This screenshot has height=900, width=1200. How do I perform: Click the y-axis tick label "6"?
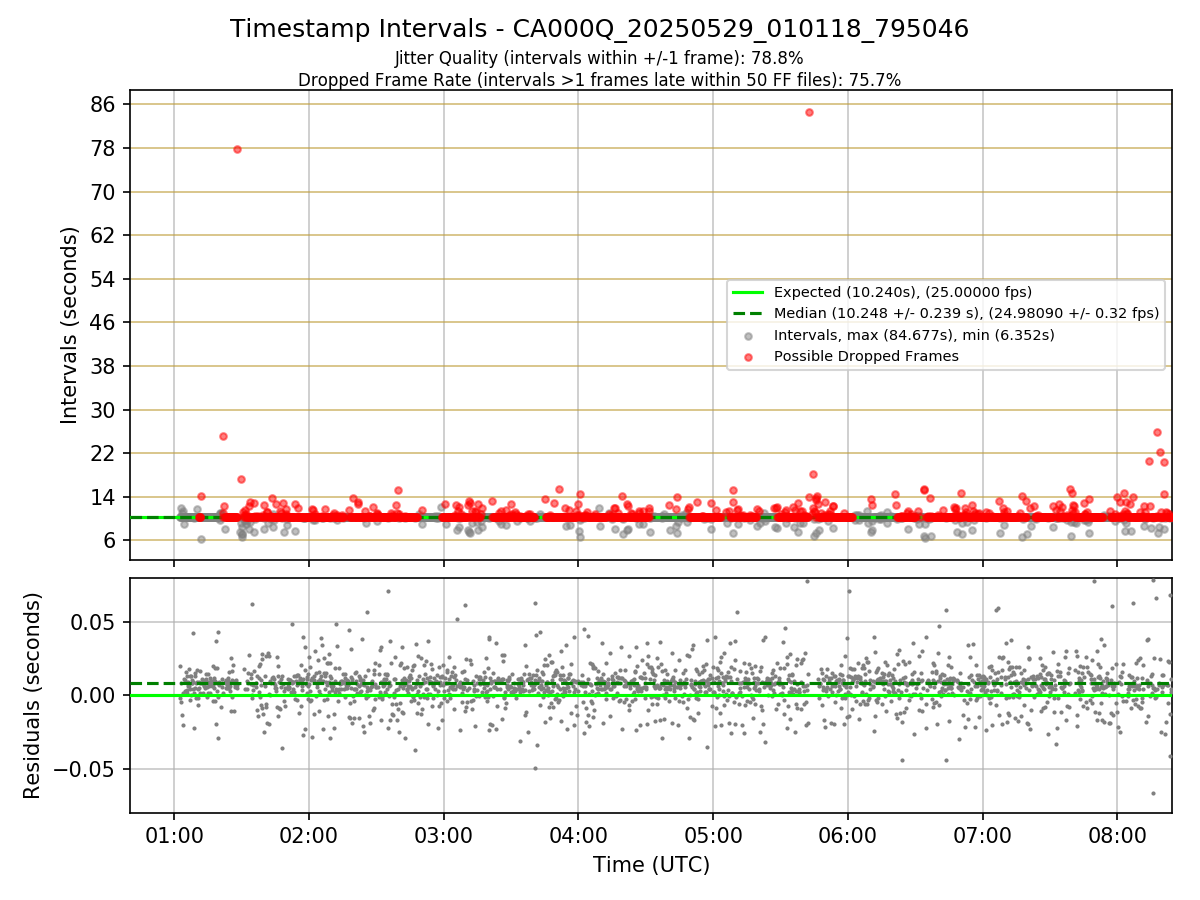click(x=110, y=540)
